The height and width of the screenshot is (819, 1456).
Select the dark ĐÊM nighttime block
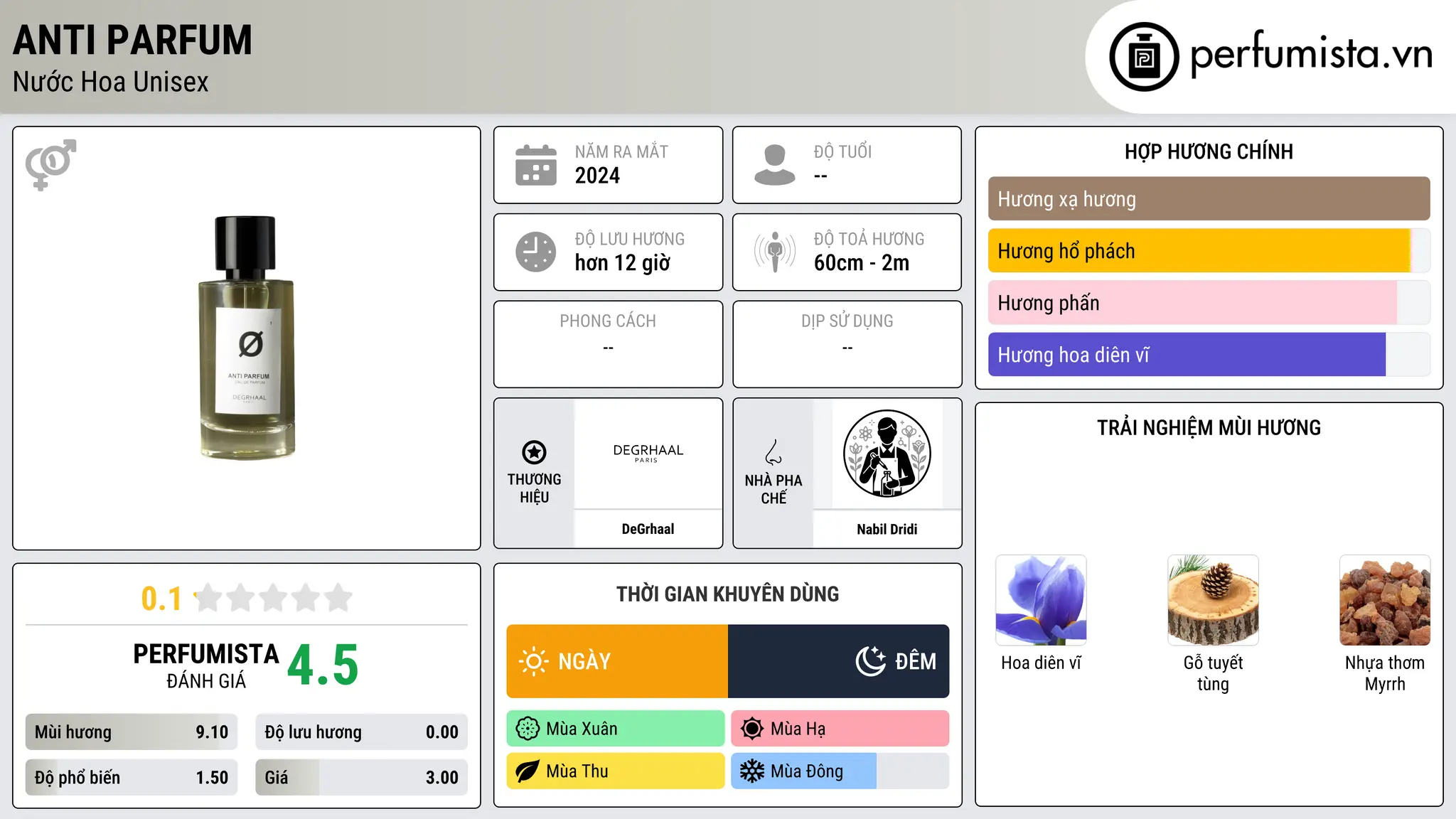point(839,661)
